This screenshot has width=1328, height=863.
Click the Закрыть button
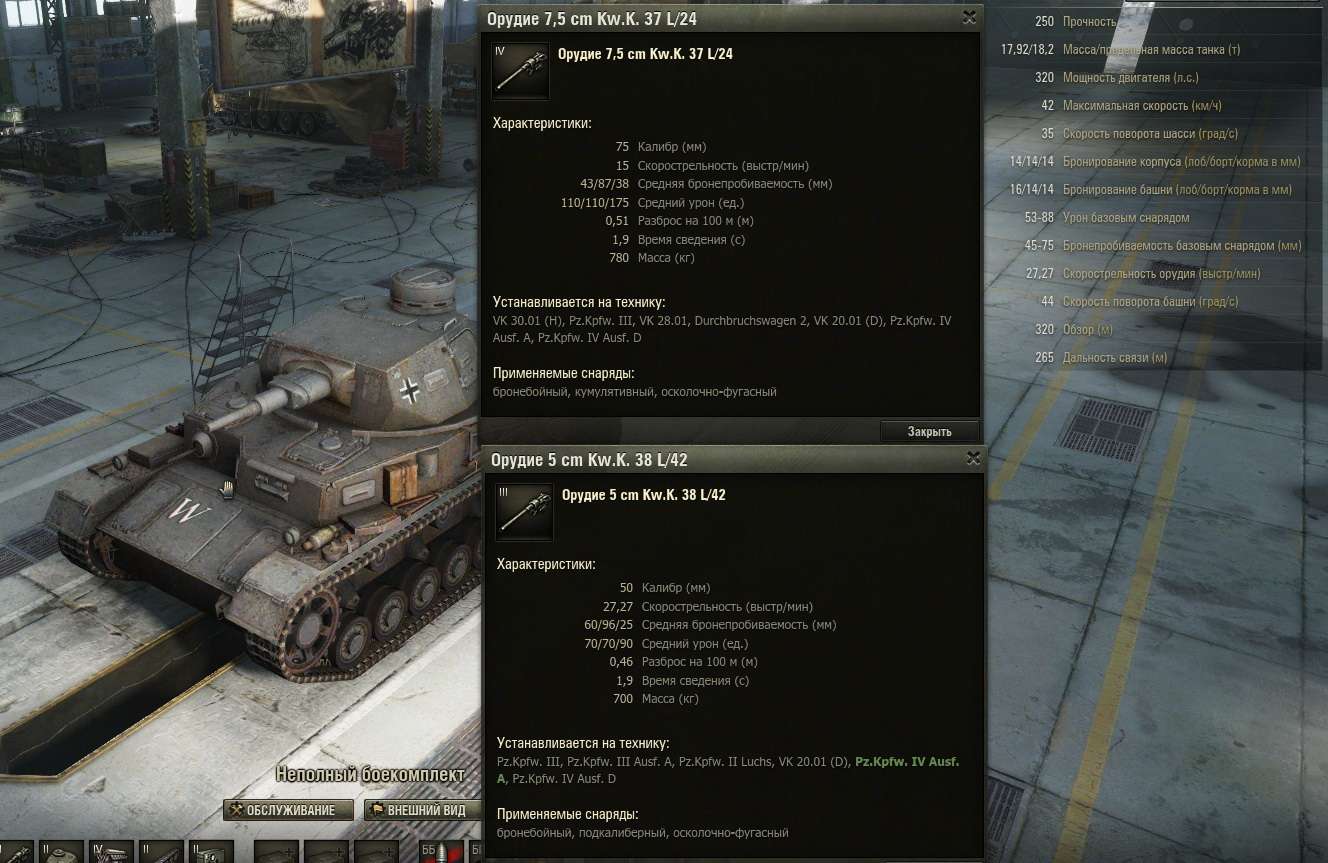point(929,431)
